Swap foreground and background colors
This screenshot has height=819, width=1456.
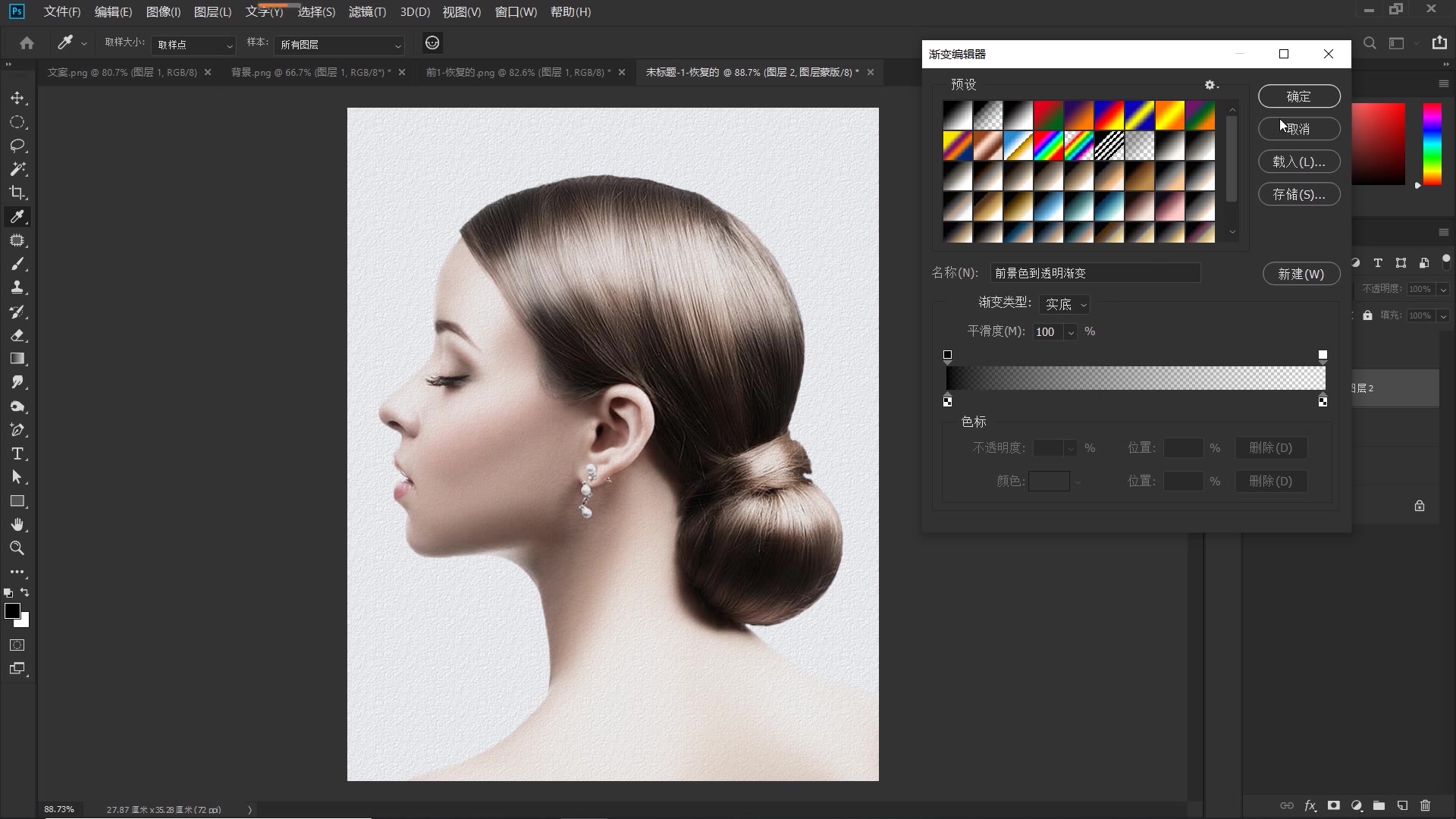25,592
